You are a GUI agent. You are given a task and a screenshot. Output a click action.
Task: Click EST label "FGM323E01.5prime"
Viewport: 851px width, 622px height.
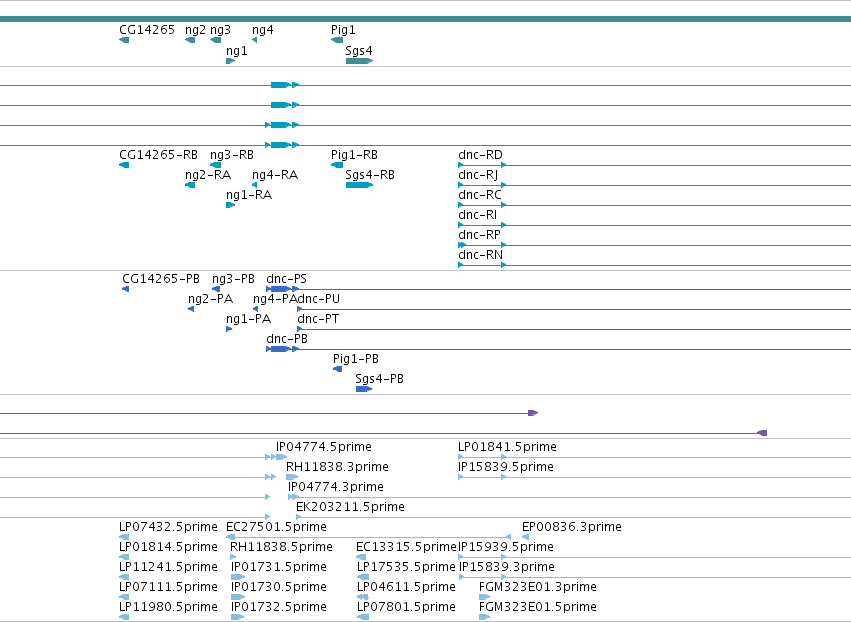pos(537,608)
